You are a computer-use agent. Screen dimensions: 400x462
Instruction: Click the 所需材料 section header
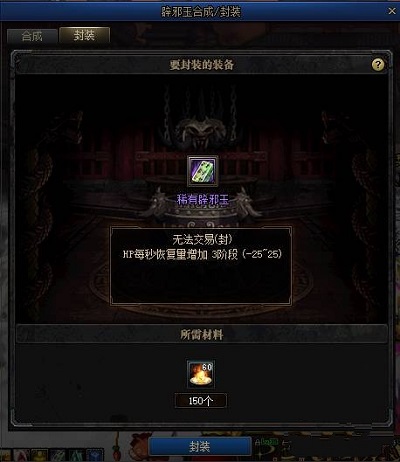point(201,335)
